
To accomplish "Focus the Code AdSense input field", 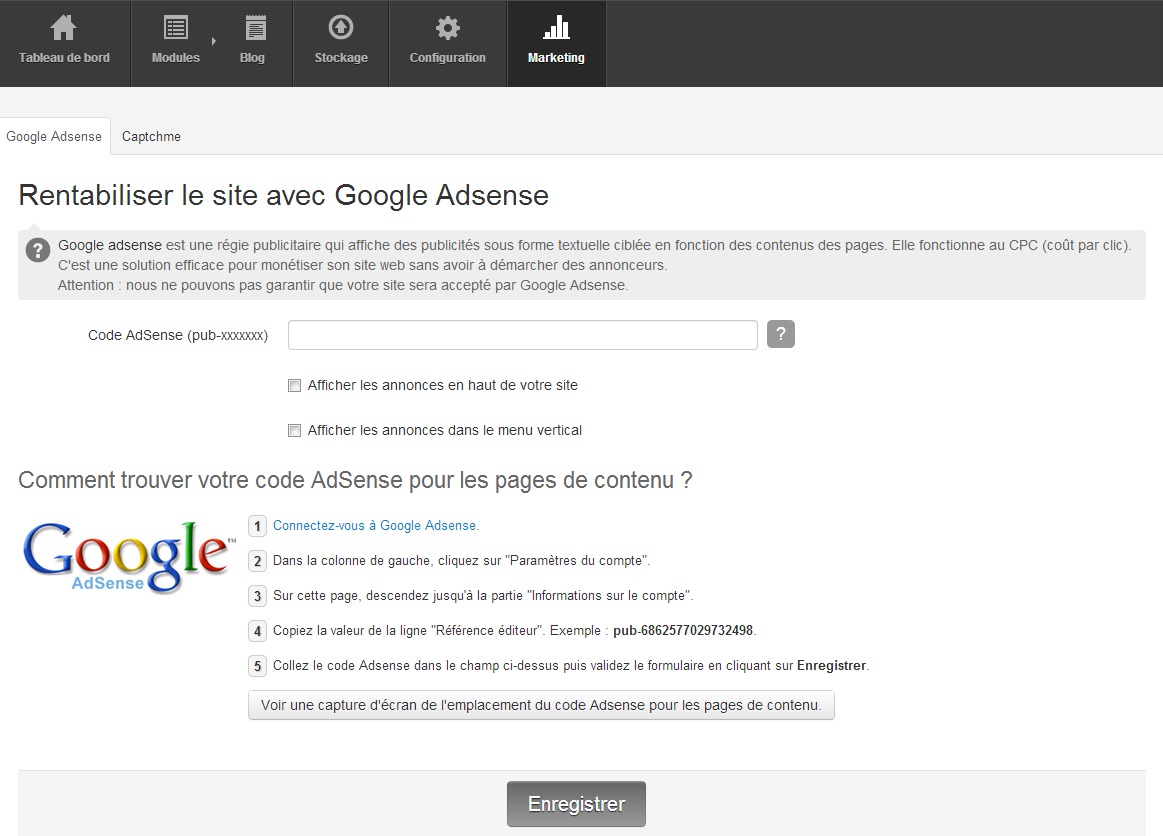I will click(523, 335).
